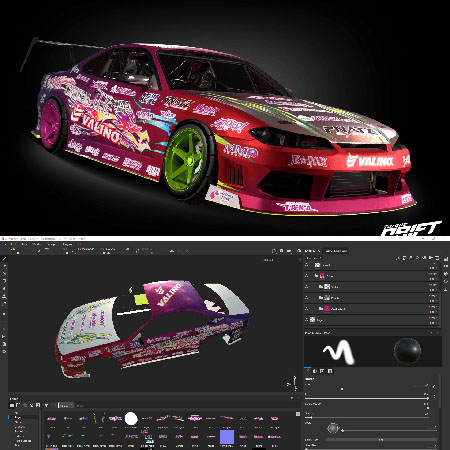Click the delete layer trash icon
Screen dimensions: 450x450
[437, 258]
